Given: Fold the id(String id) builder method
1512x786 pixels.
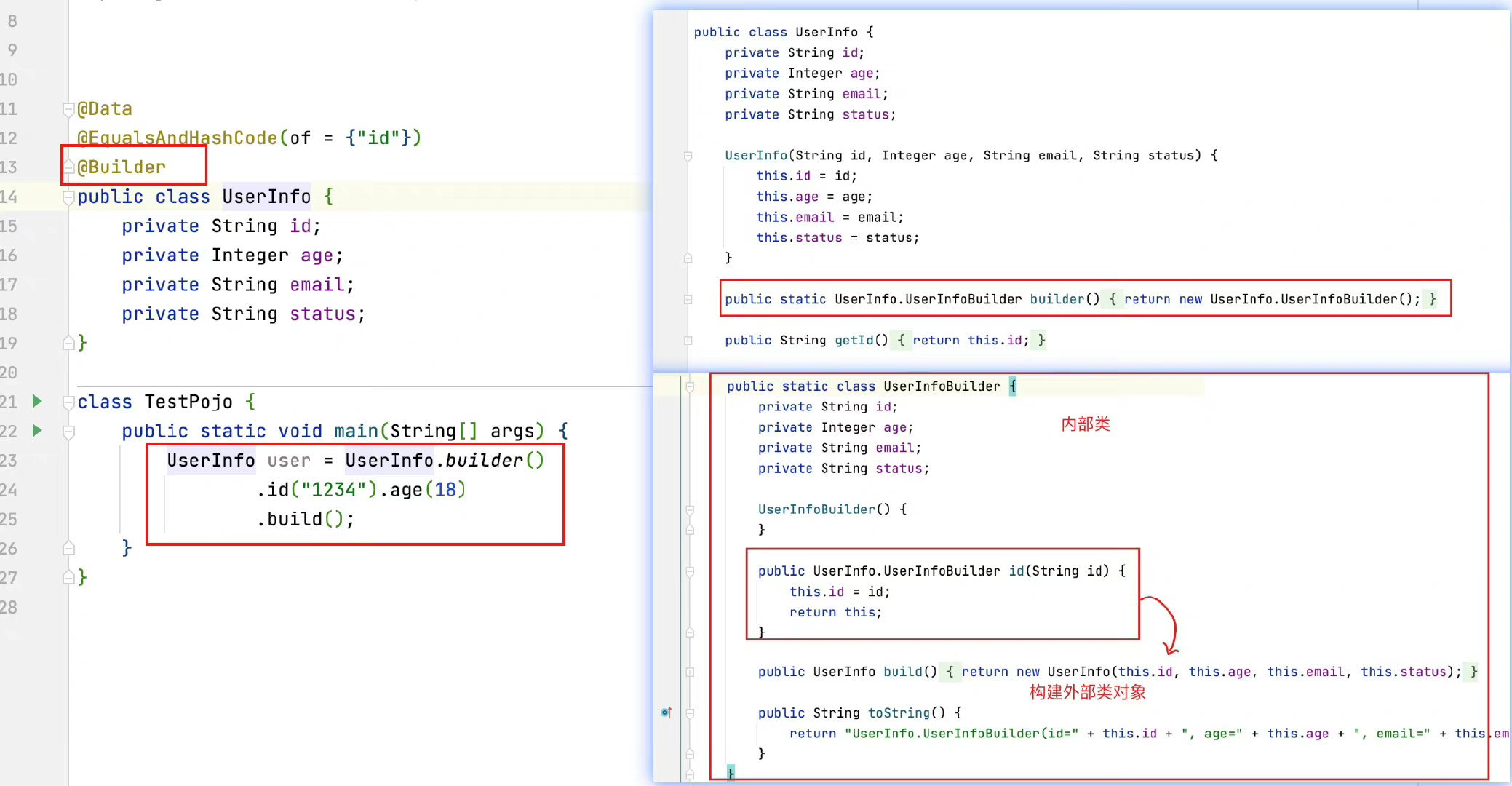Looking at the screenshot, I should click(689, 571).
